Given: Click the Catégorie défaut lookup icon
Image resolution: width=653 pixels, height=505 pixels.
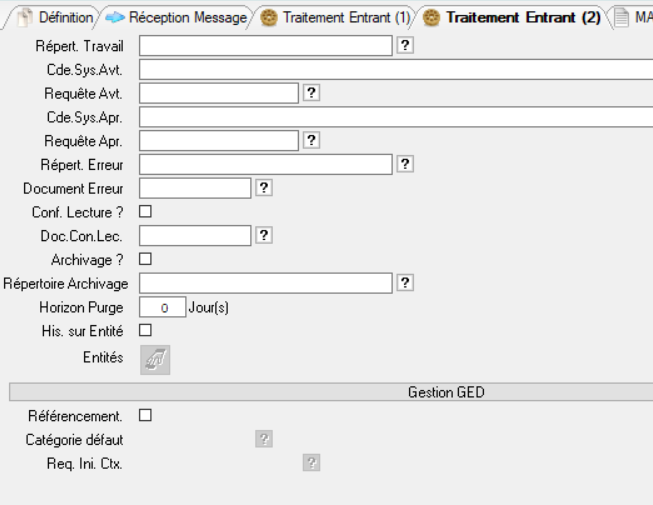Looking at the screenshot, I should tap(264, 439).
